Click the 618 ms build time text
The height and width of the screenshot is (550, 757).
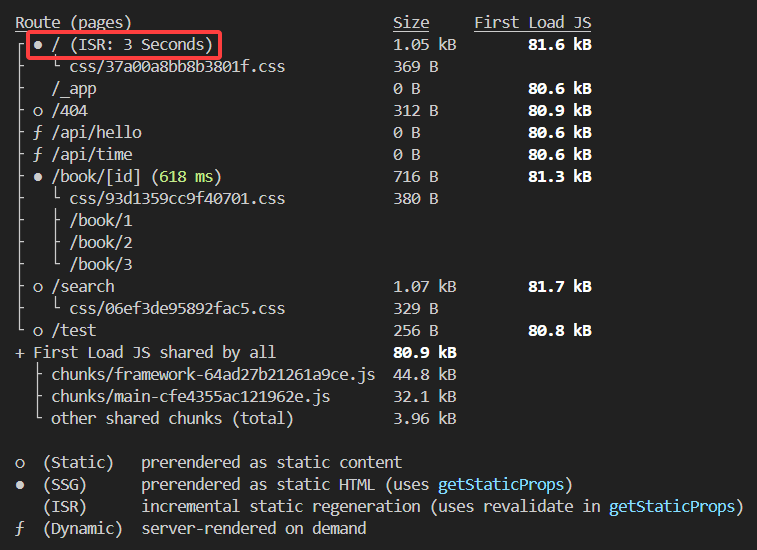[x=186, y=177]
